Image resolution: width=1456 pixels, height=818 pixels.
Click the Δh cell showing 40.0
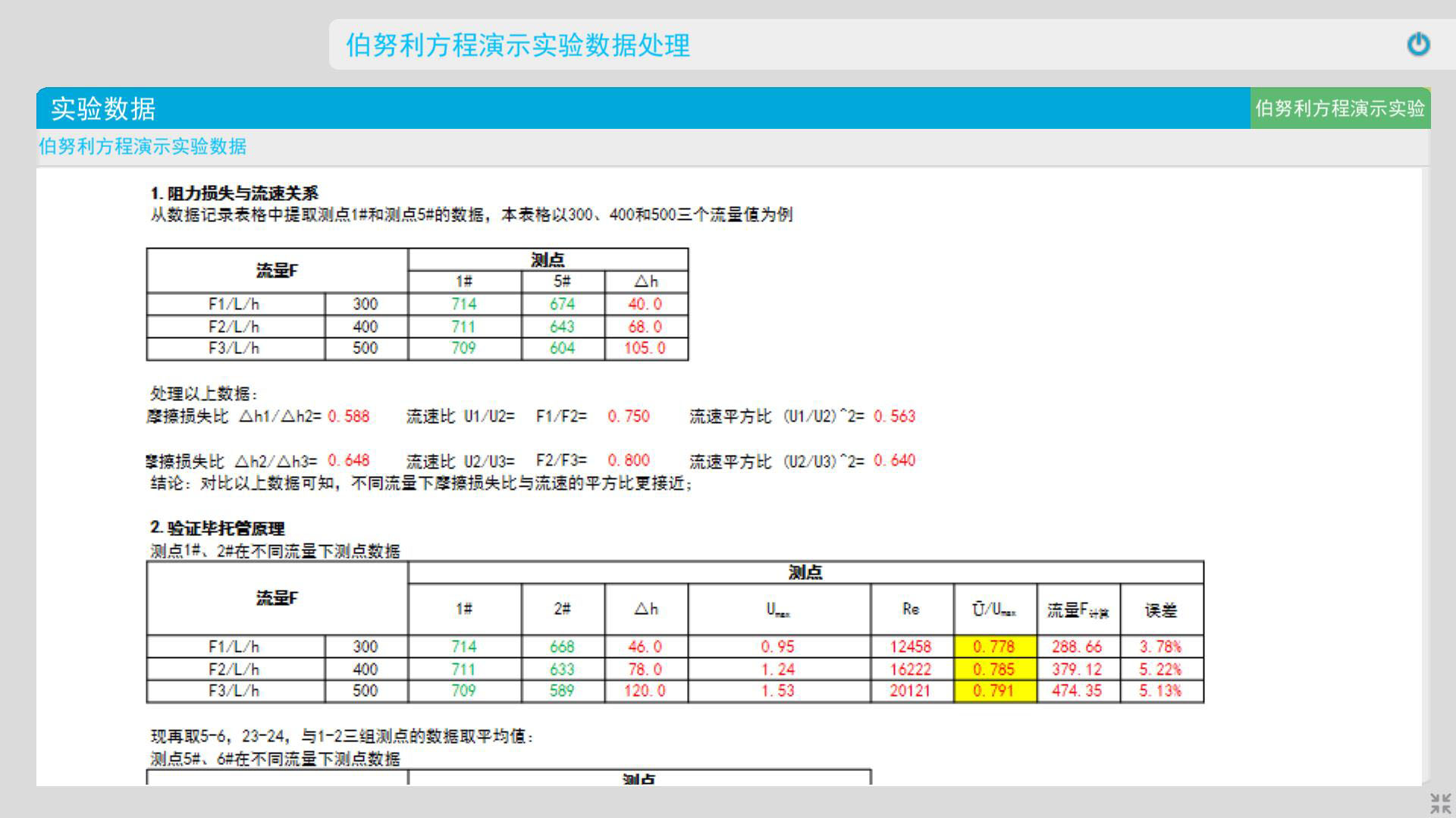pos(644,304)
